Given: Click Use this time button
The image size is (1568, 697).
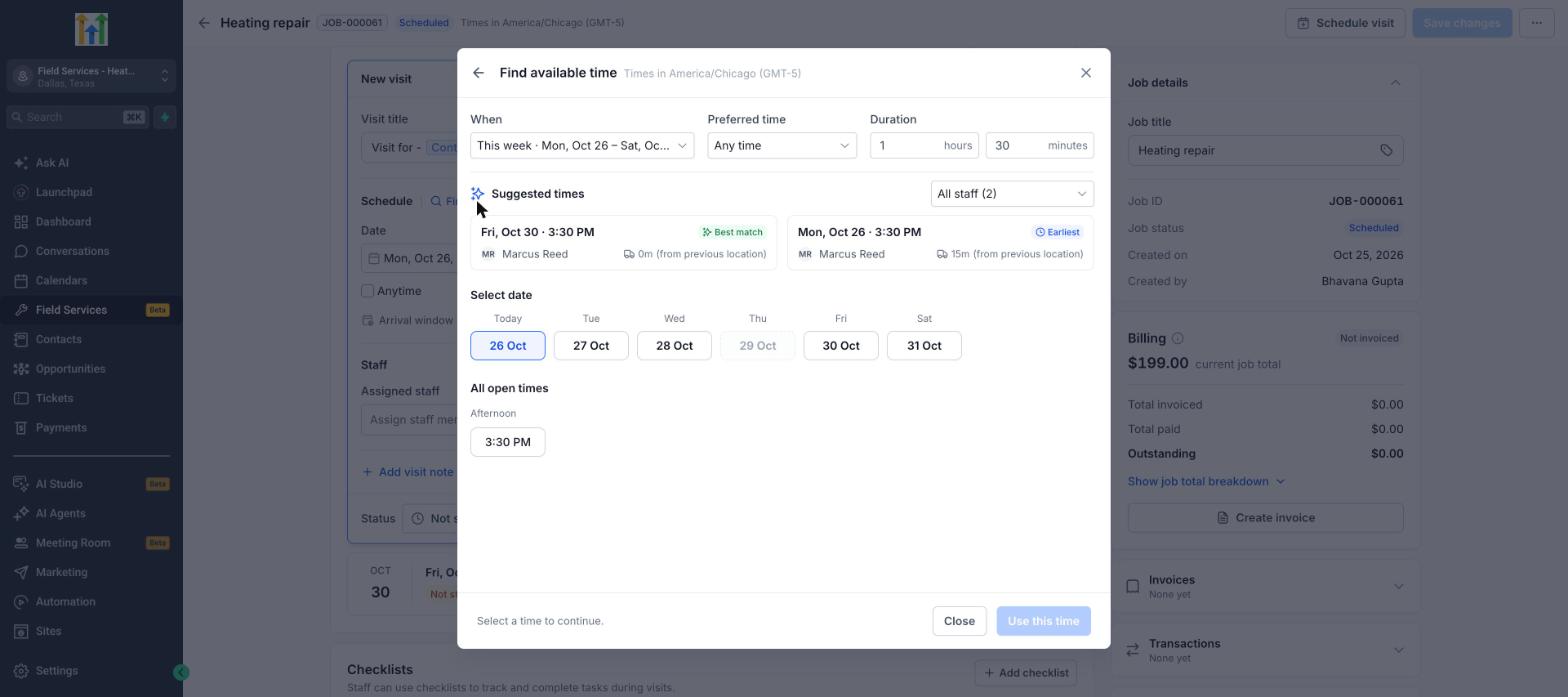Looking at the screenshot, I should click(1043, 621).
